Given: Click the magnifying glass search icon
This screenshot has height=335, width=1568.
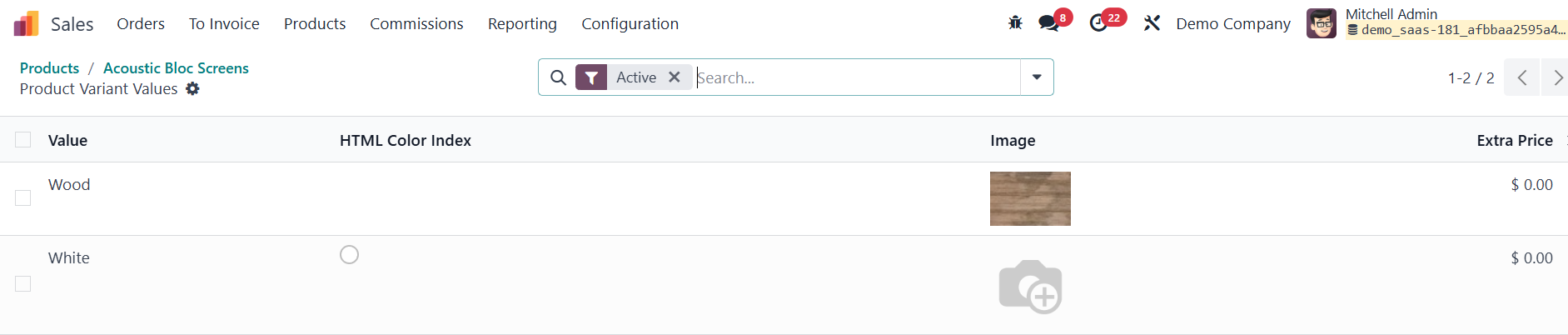Looking at the screenshot, I should coord(559,77).
